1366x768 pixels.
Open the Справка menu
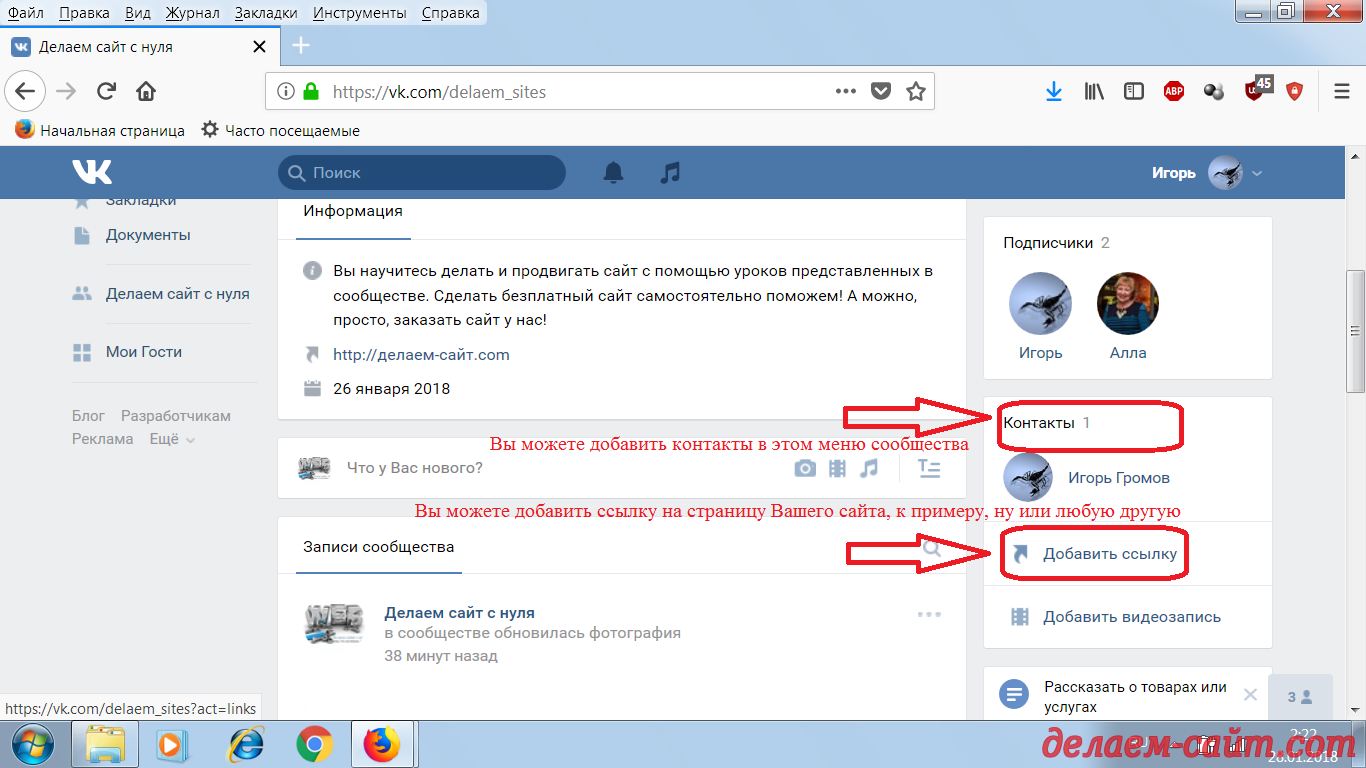point(450,13)
